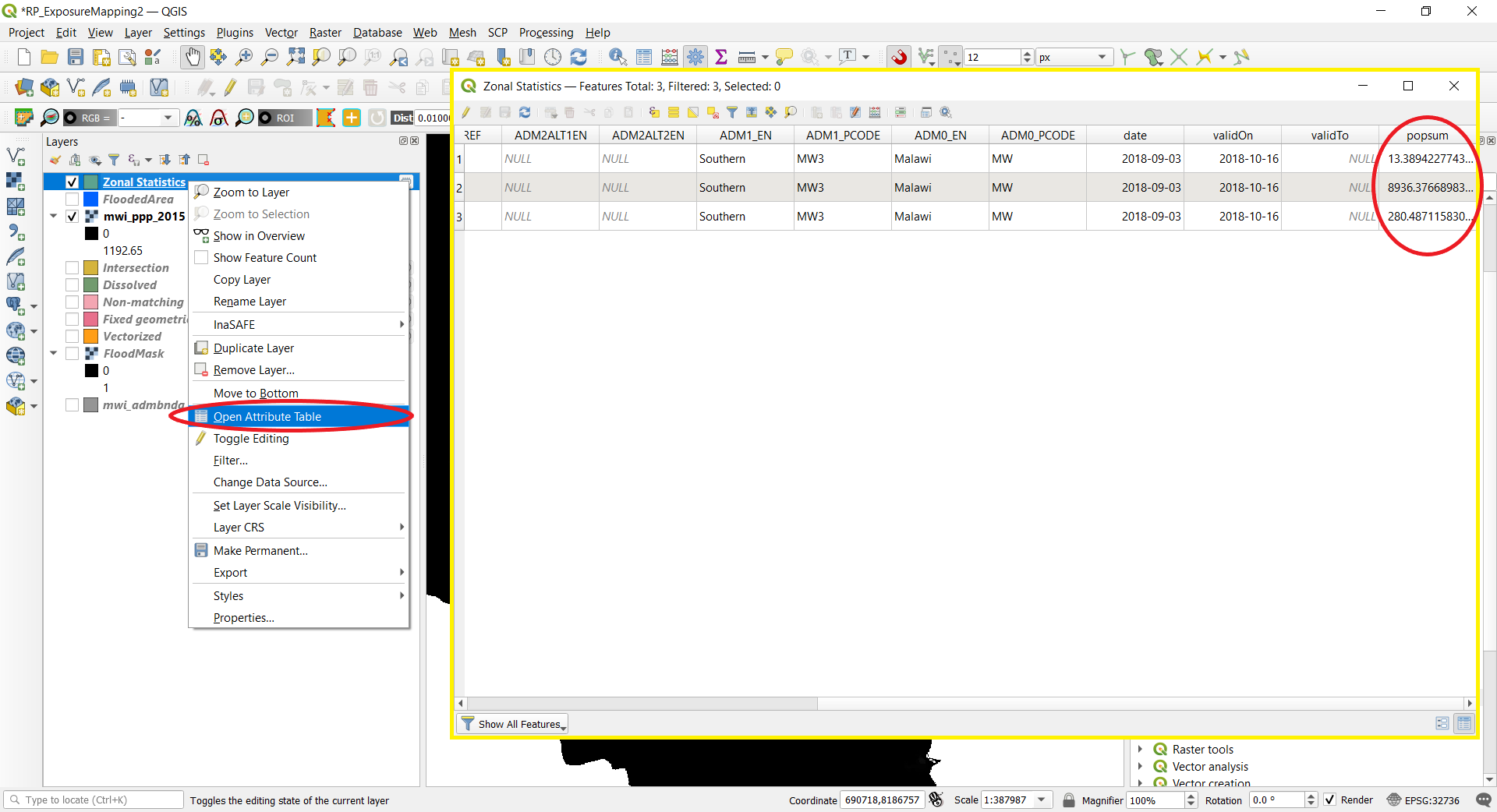
Task: Open the Zoom In tool
Action: coord(244,56)
